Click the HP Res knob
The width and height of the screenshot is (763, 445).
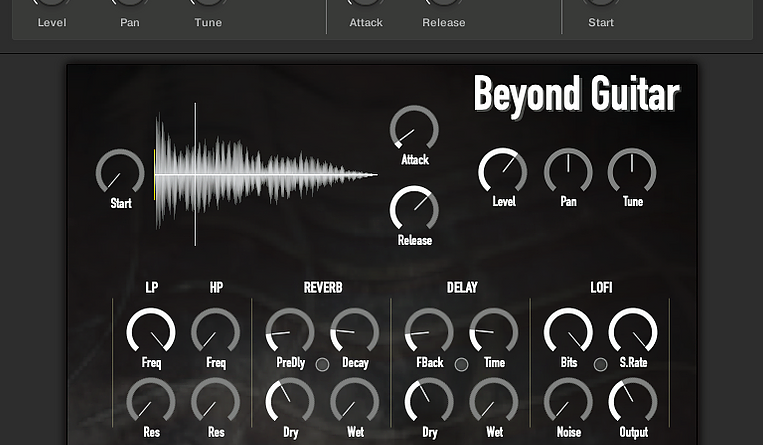216,401
